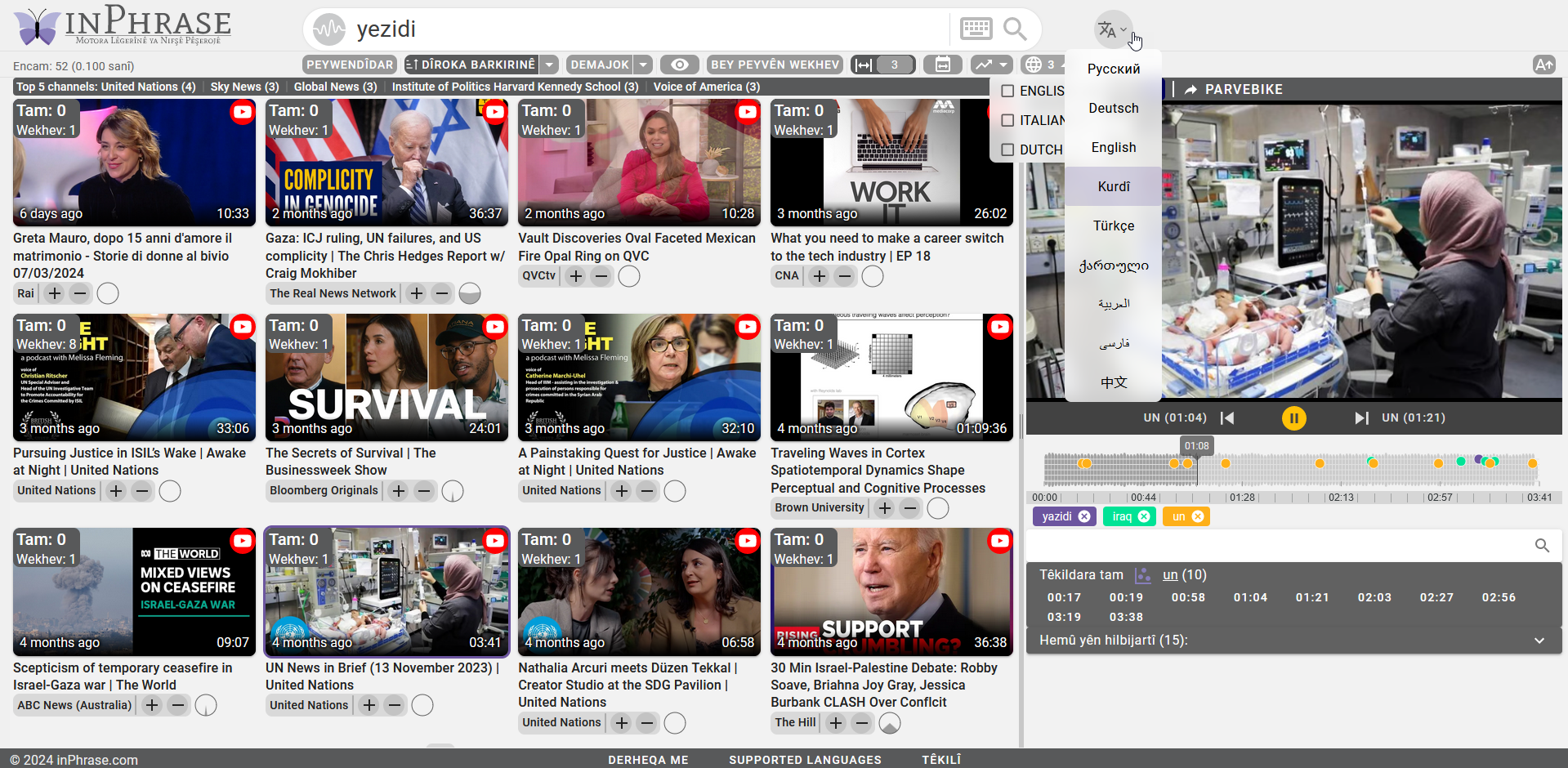Click the inPhrase butterfly logo
1568x768 pixels.
pos(38,27)
